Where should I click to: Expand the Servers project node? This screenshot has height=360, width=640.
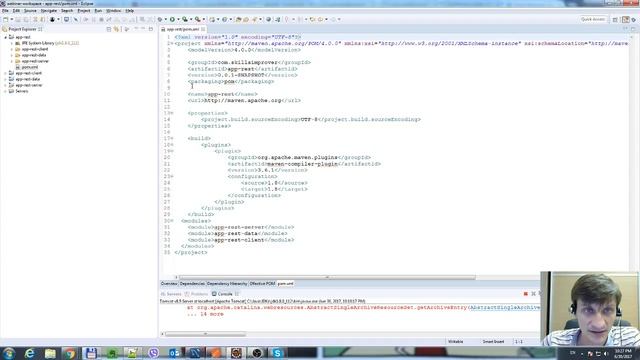[x=6, y=91]
